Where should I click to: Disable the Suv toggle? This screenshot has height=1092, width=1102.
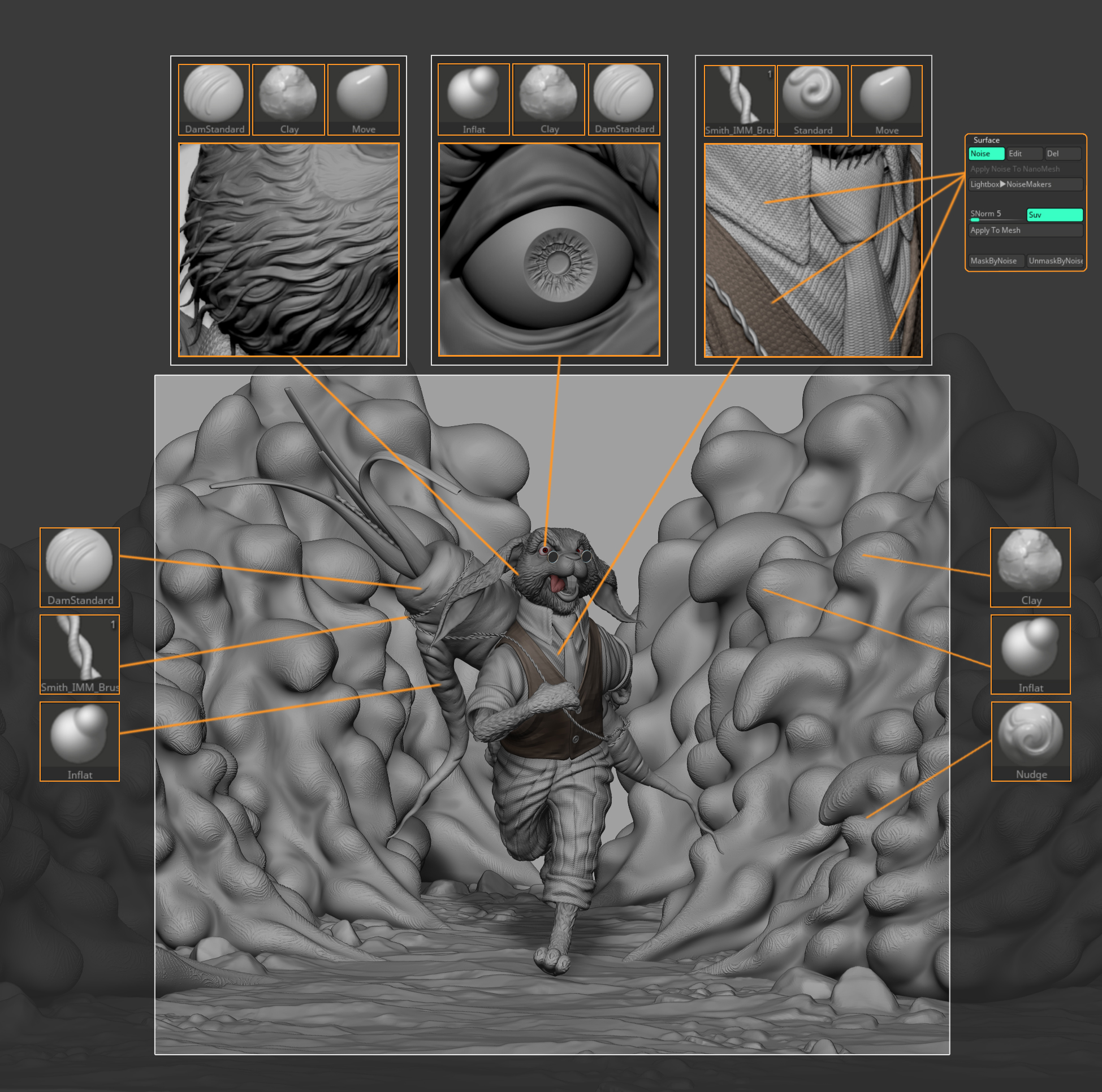tap(1054, 214)
